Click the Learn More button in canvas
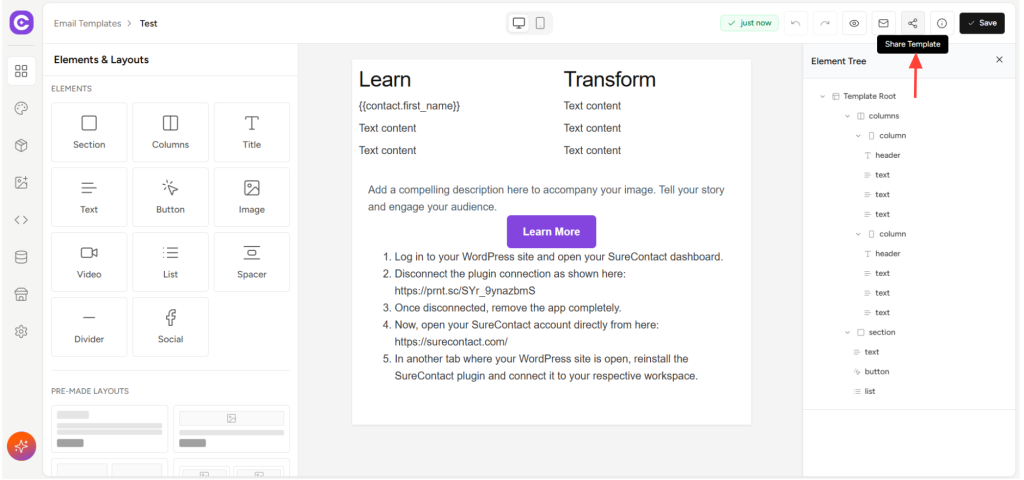The image size is (1024, 480). tap(551, 232)
